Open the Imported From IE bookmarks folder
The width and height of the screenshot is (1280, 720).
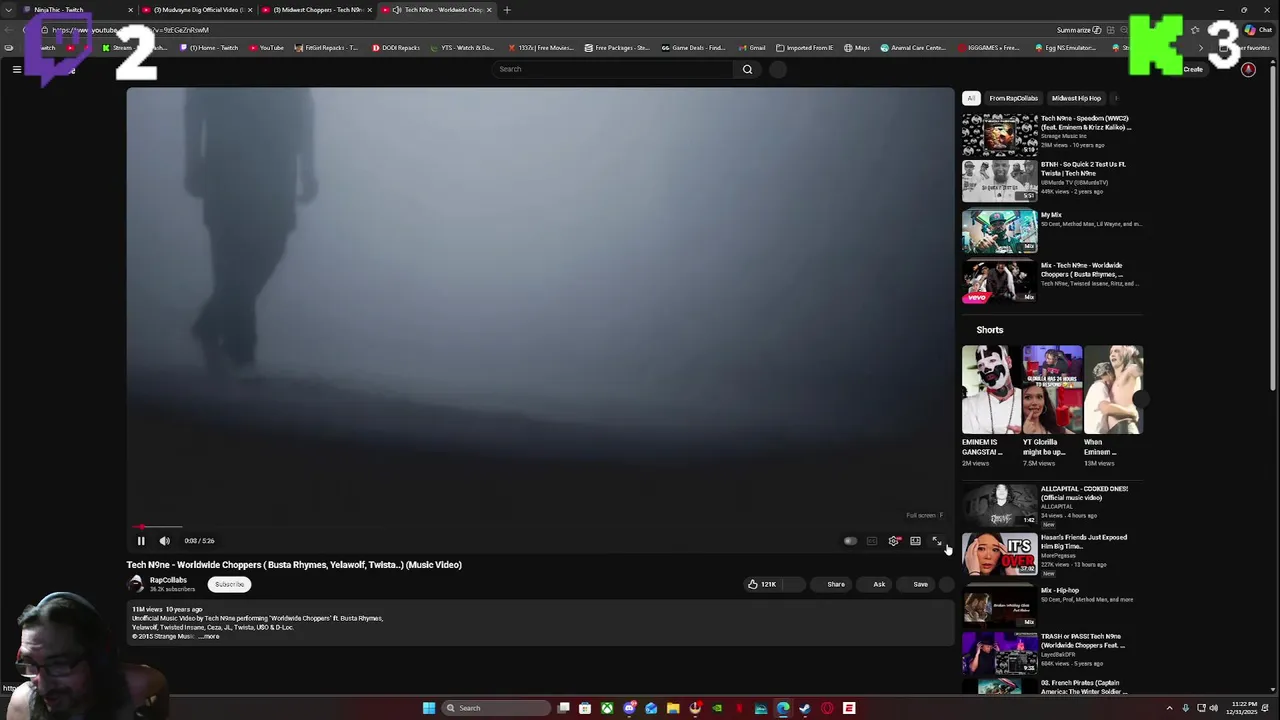click(804, 48)
